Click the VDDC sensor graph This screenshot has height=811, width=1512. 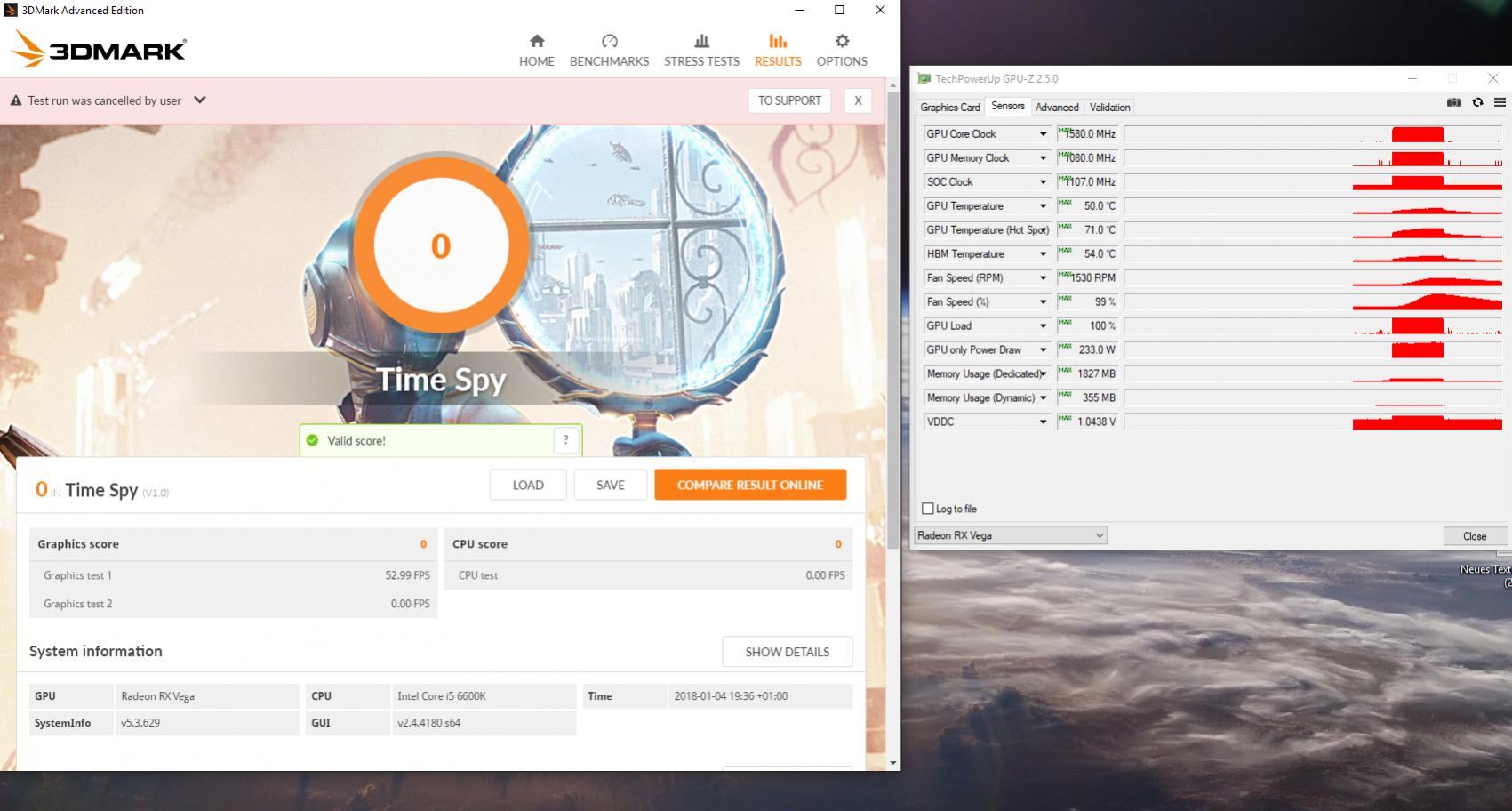1313,422
